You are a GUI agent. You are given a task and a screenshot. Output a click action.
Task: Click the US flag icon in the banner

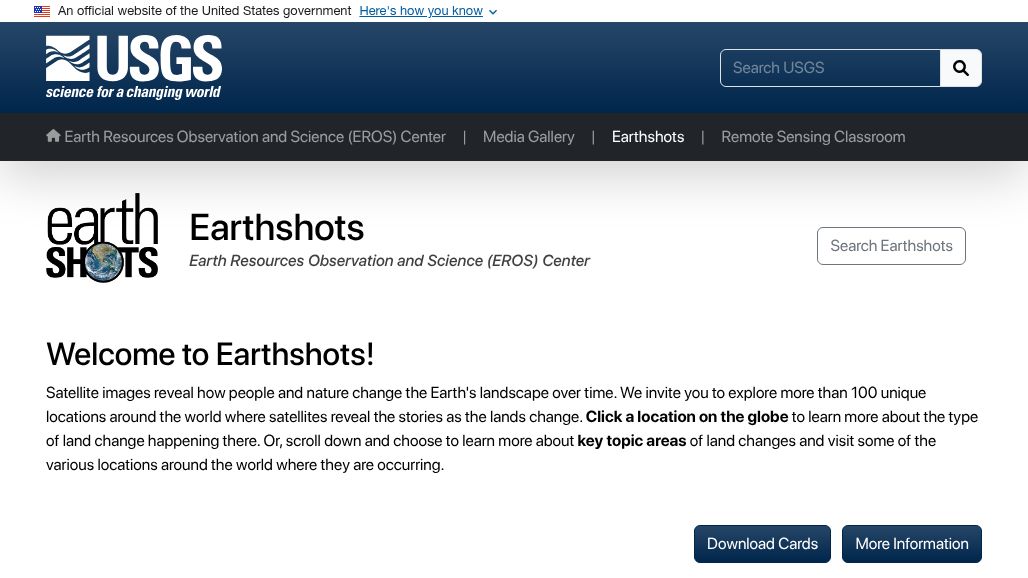click(x=42, y=11)
